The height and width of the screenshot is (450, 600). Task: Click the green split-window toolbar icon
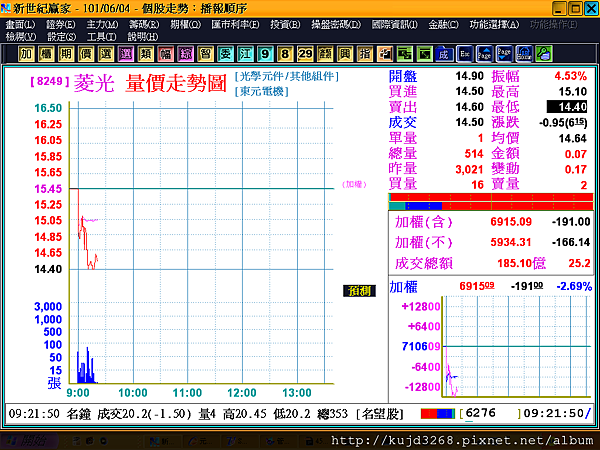(x=404, y=54)
